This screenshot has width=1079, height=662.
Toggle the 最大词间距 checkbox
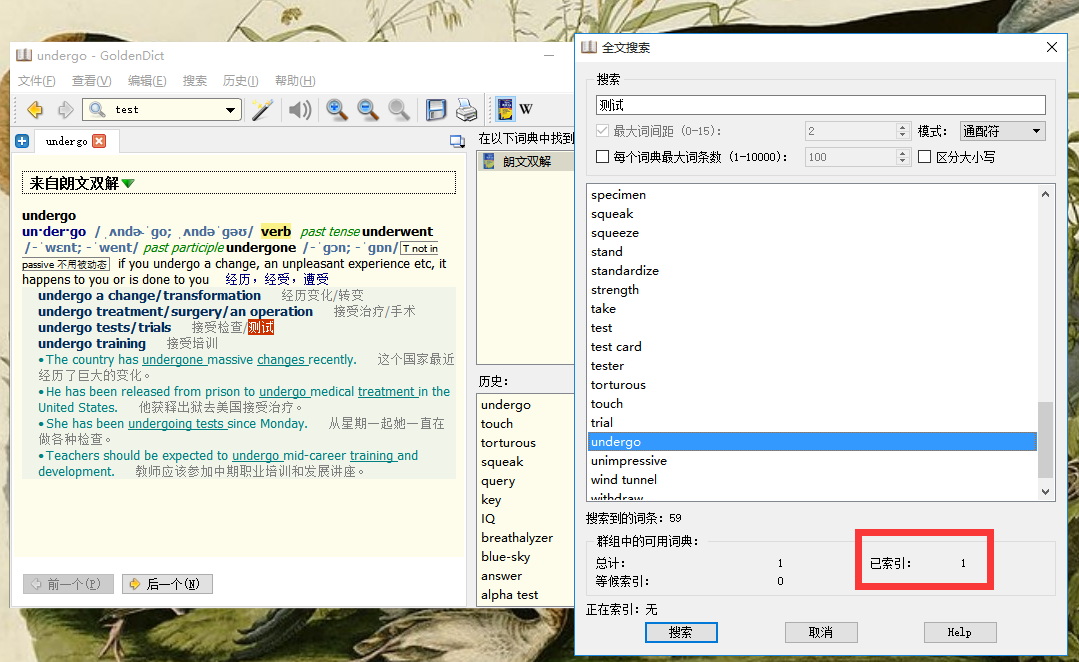pos(602,131)
